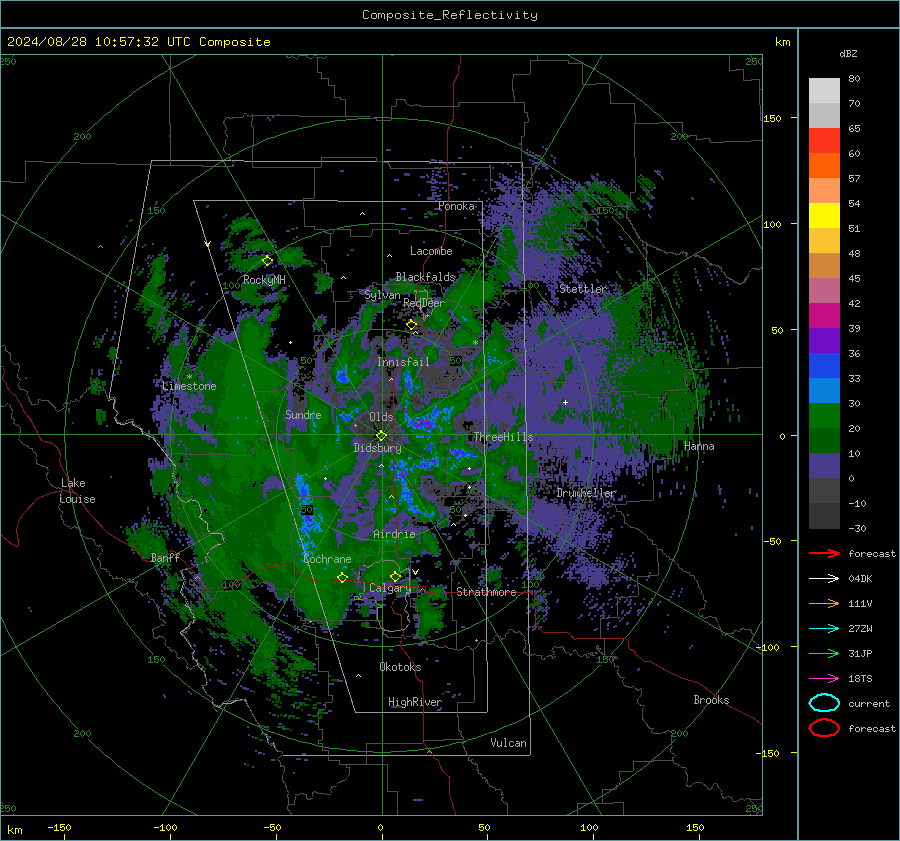
Task: Click the green 31JP arrow icon
Action: (x=824, y=653)
